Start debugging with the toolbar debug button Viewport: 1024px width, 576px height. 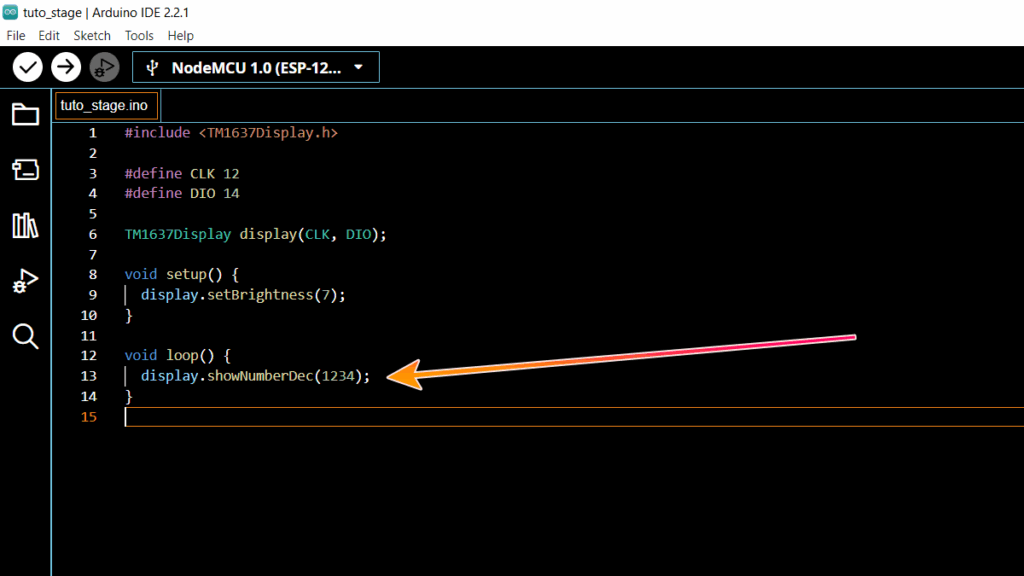point(104,67)
